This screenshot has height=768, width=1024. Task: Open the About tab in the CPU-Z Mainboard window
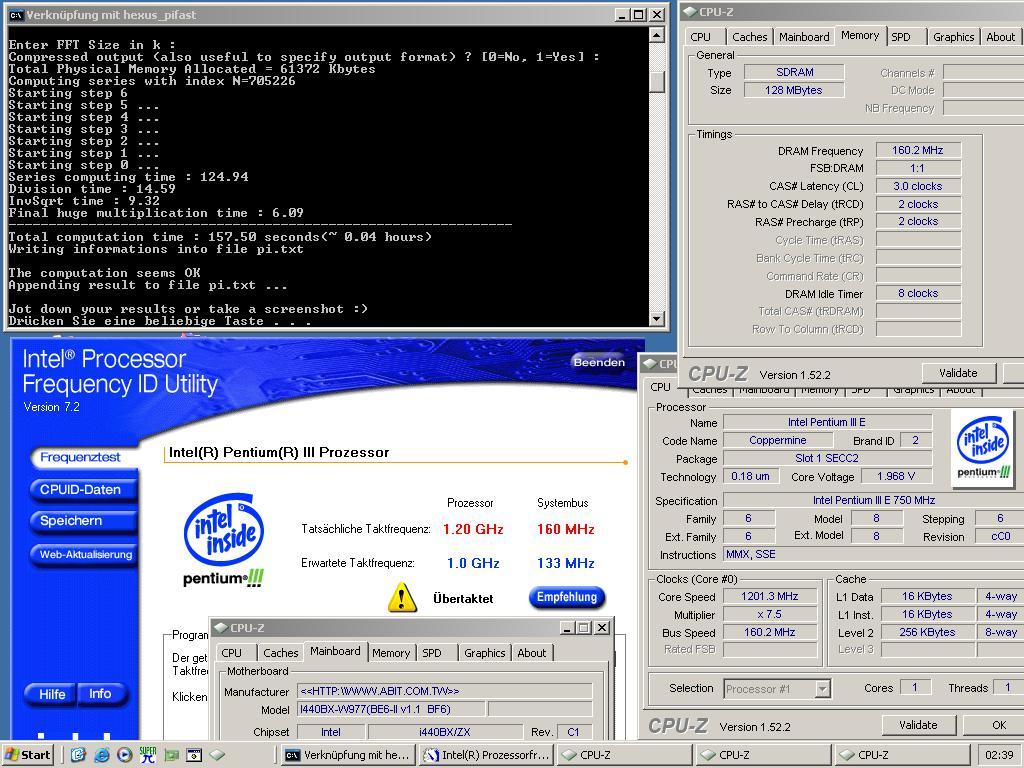point(532,653)
